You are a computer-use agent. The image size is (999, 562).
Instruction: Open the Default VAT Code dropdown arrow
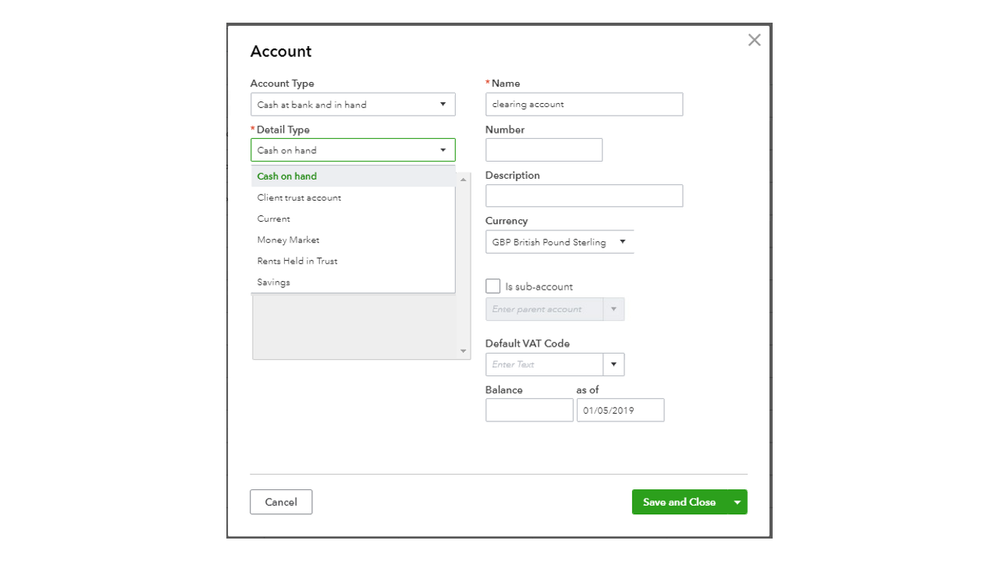click(x=614, y=364)
